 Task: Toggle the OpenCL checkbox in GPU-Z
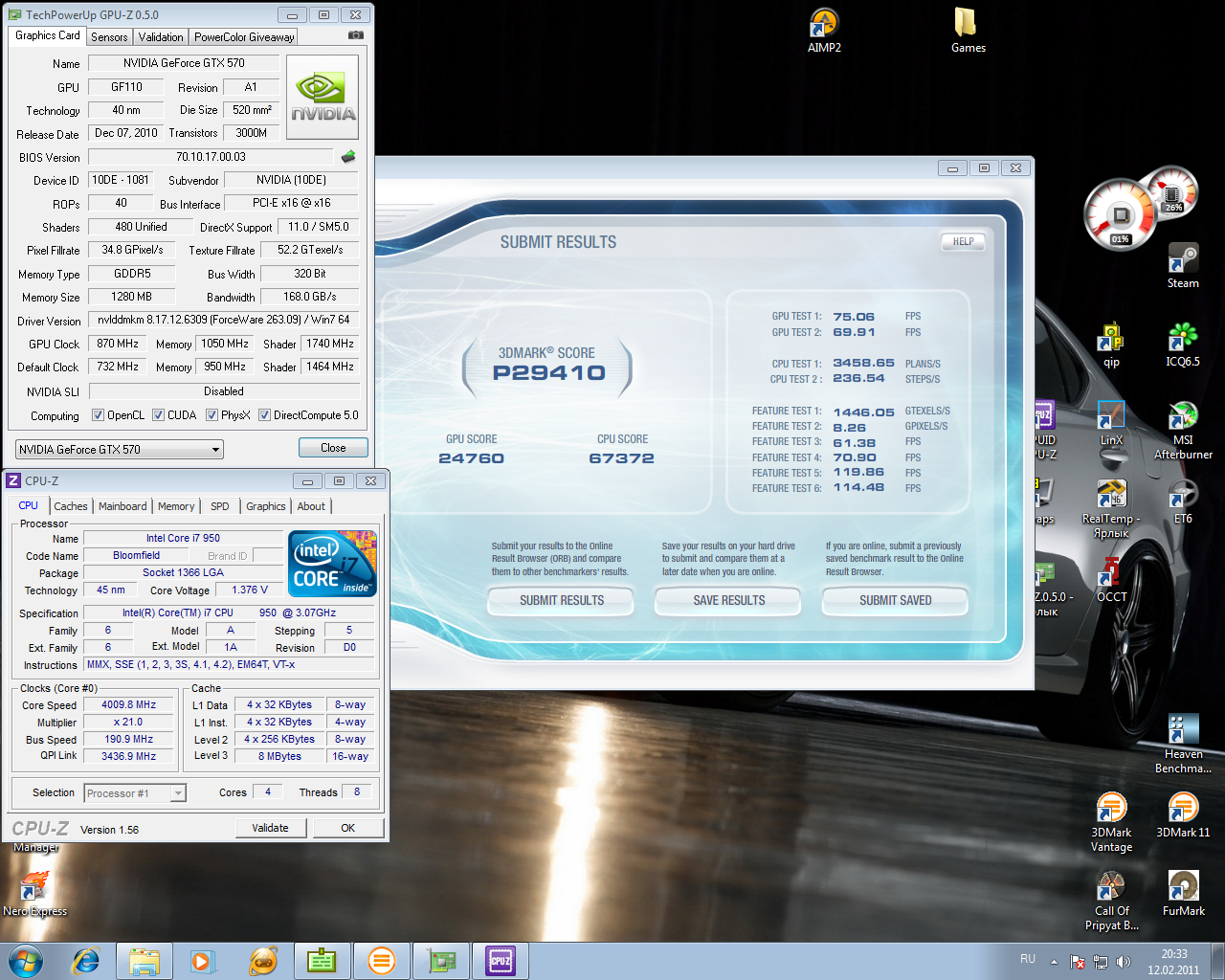point(97,414)
